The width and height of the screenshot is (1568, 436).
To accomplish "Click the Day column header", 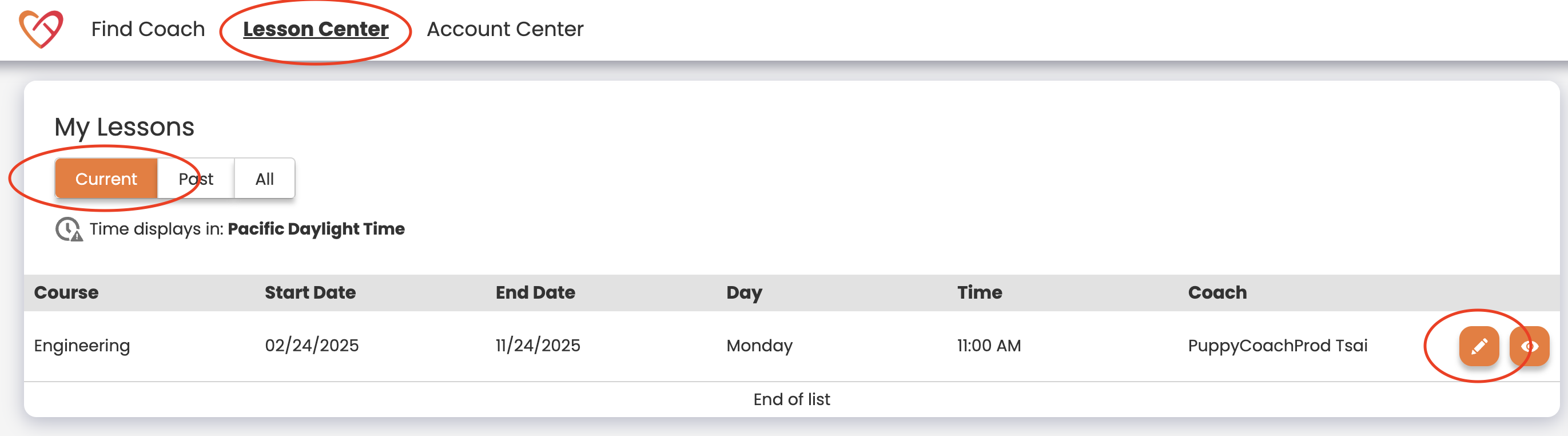I will 744,292.
